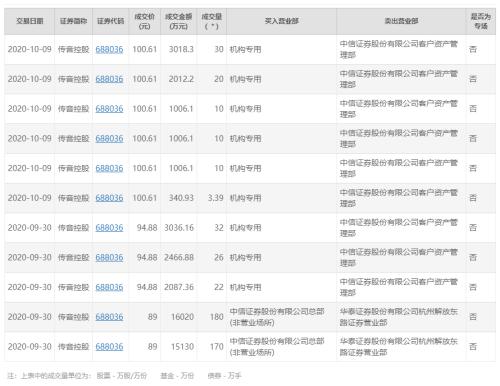Click the 成交金额(万元) column header
This screenshot has height=386, width=500.
(179, 21)
